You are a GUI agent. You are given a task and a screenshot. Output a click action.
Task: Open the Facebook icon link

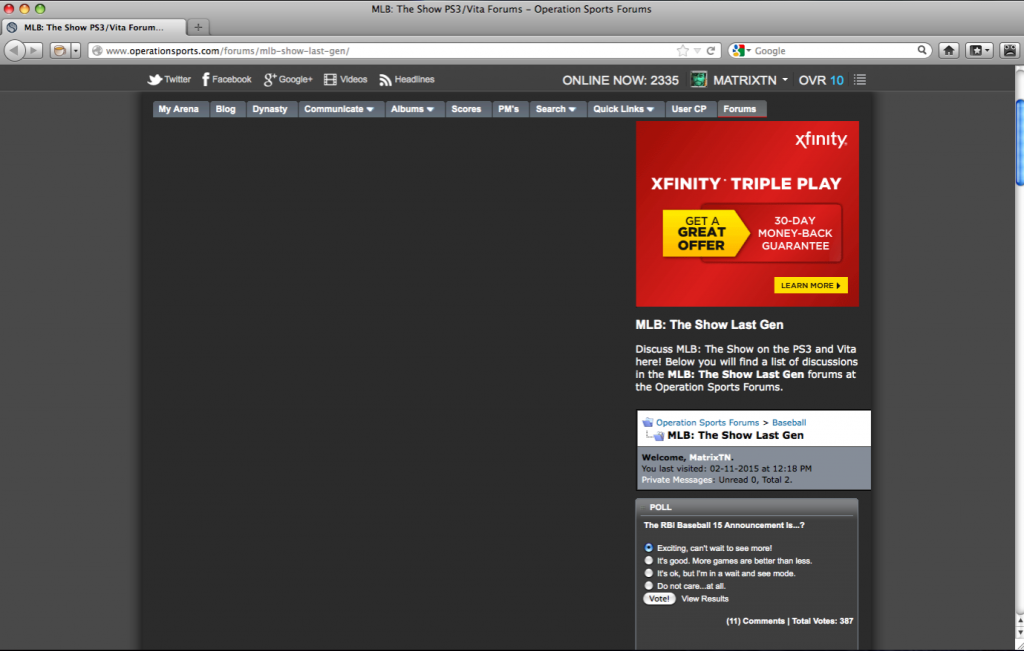[x=205, y=80]
